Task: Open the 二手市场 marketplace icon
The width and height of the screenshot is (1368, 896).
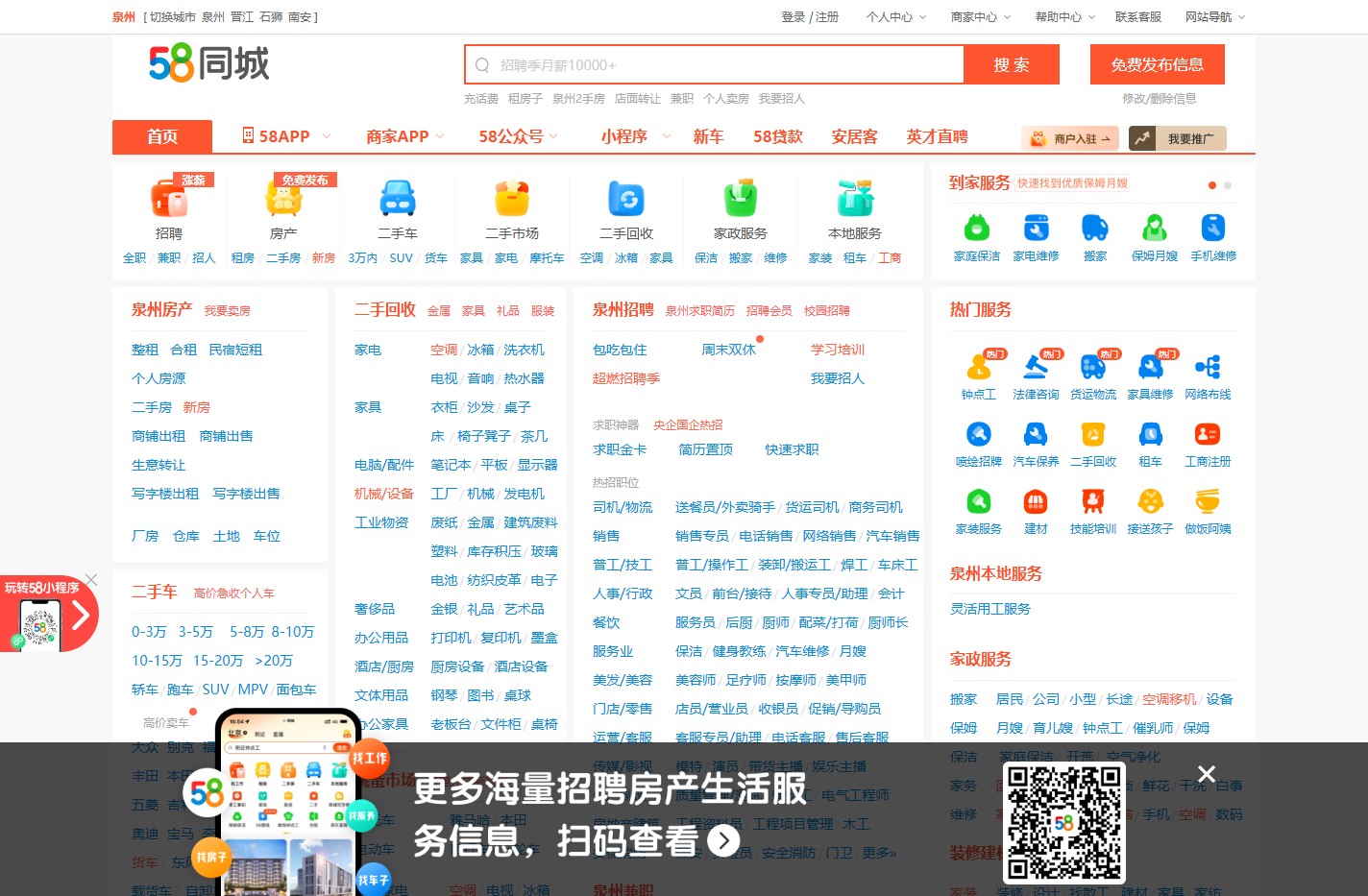Action: (x=512, y=199)
